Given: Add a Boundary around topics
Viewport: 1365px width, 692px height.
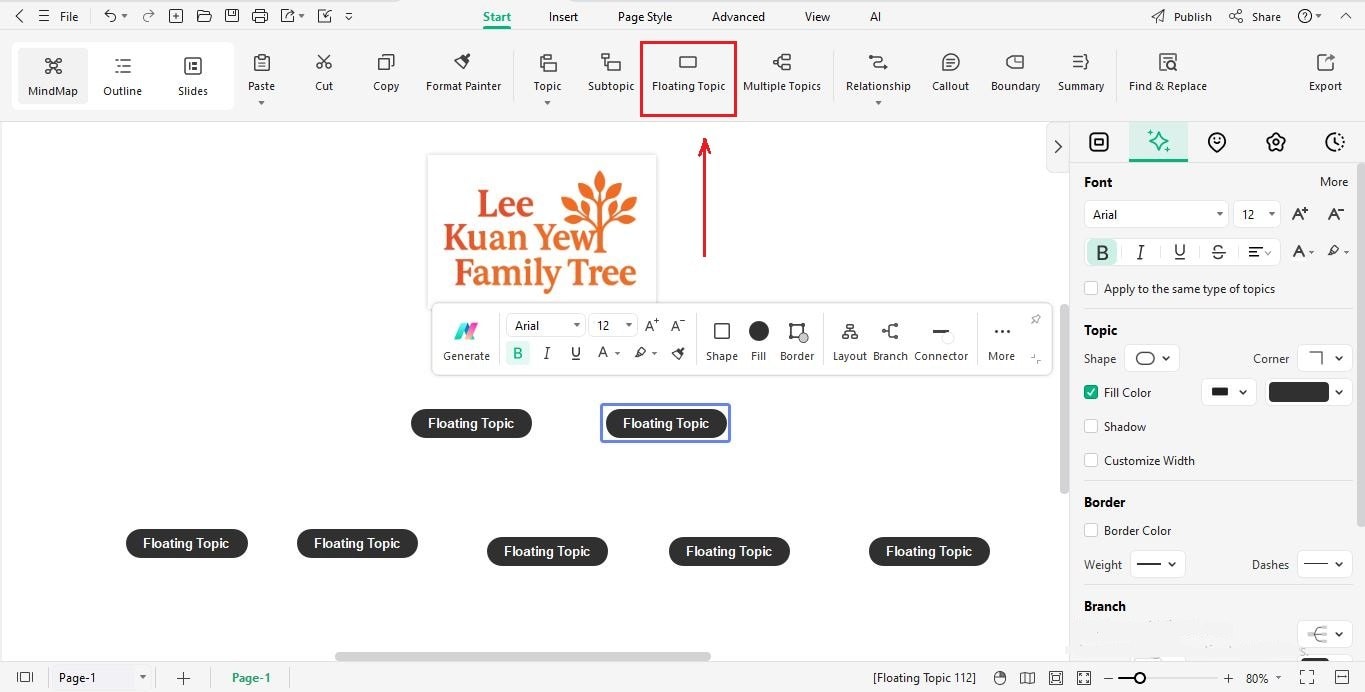Looking at the screenshot, I should pyautogui.click(x=1015, y=74).
